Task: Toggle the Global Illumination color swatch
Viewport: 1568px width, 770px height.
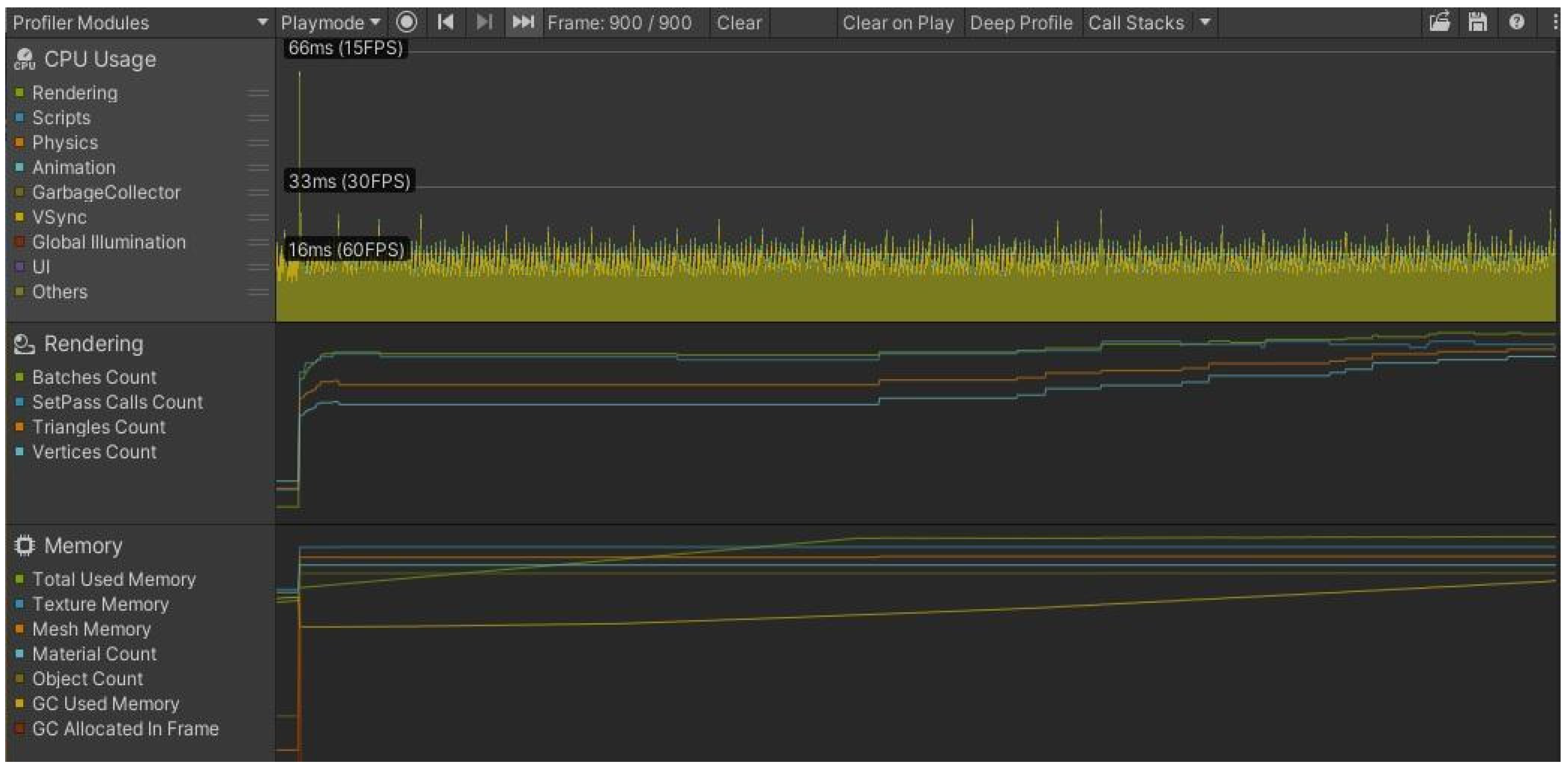Action: coord(20,242)
